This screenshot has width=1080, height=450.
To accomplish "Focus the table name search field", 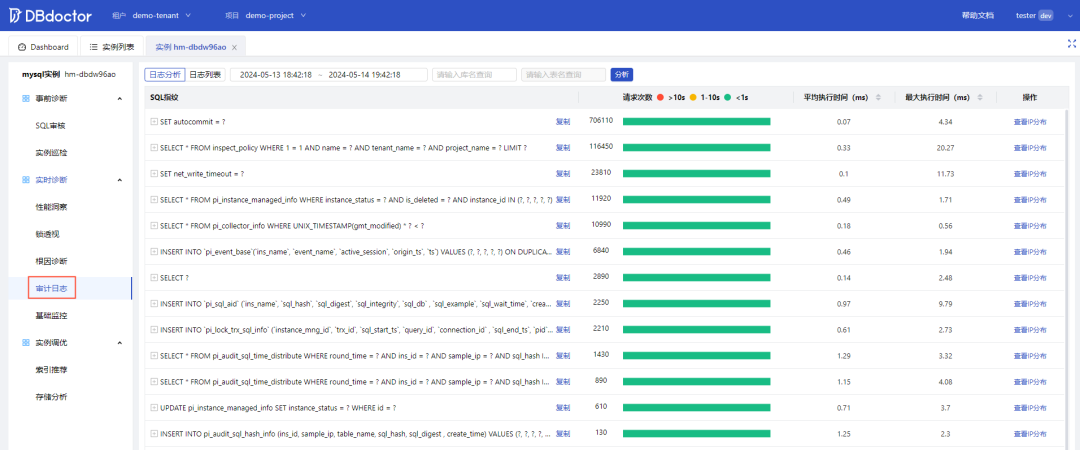I will pos(563,74).
